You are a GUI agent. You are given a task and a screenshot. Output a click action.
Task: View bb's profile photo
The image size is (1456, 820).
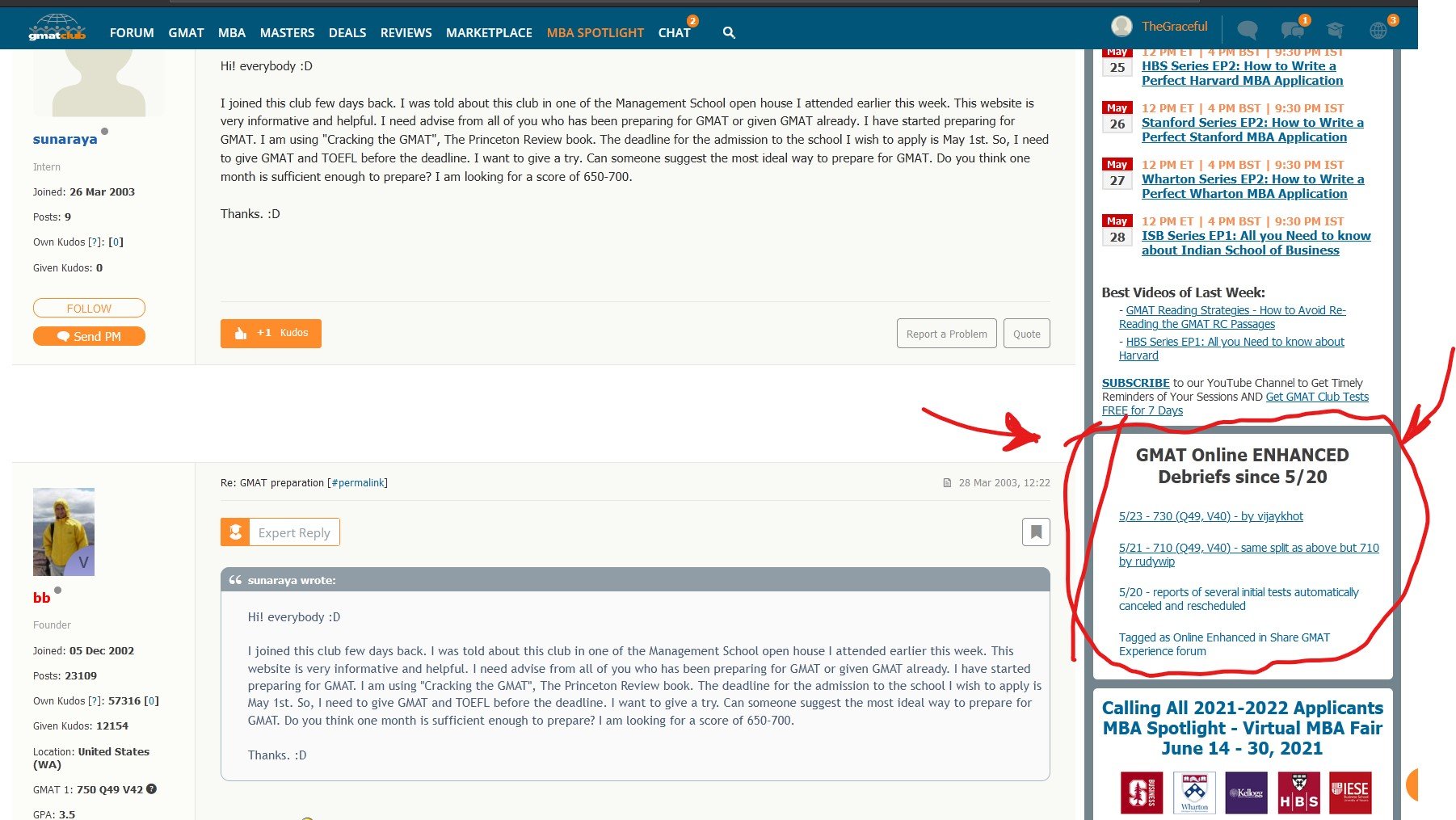click(x=64, y=532)
